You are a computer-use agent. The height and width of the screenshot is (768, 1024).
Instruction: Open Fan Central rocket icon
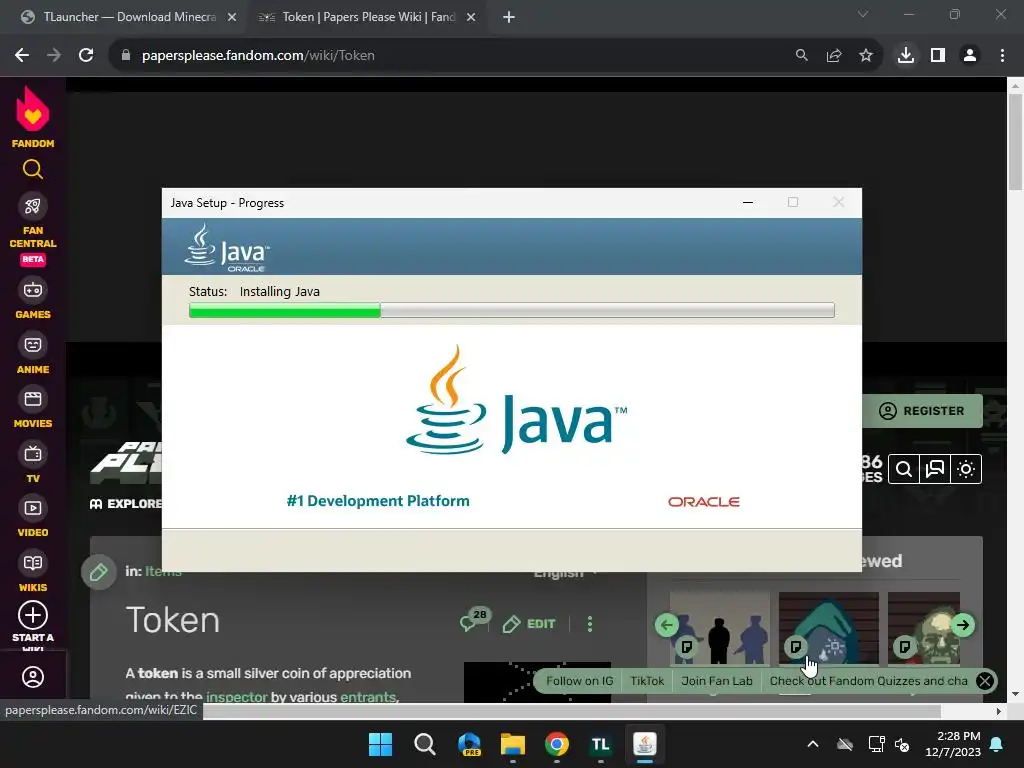click(x=33, y=206)
